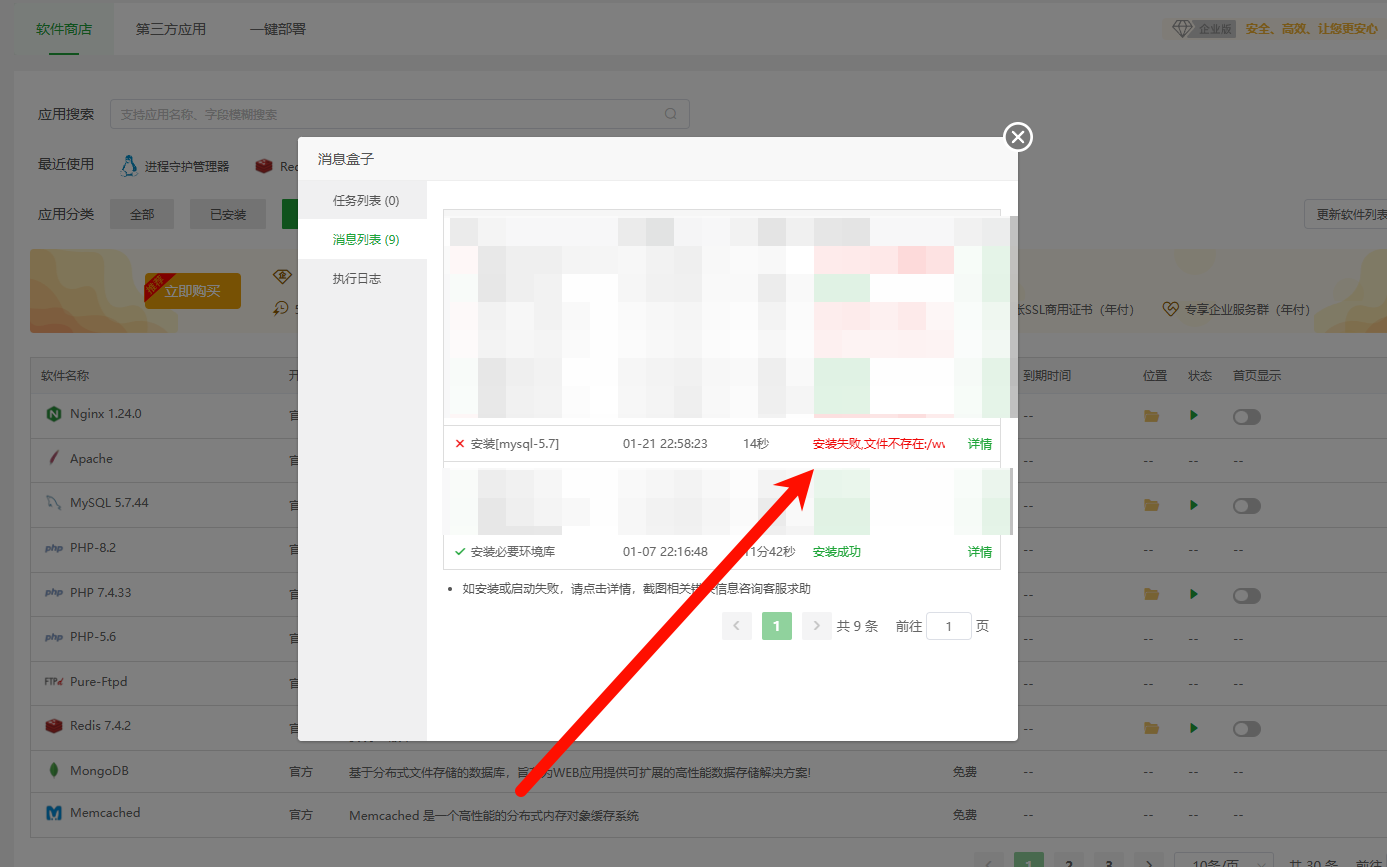Toggle 首页显示 for MySQL 5.7.44
Viewport: 1387px width, 867px height.
pyautogui.click(x=1247, y=506)
